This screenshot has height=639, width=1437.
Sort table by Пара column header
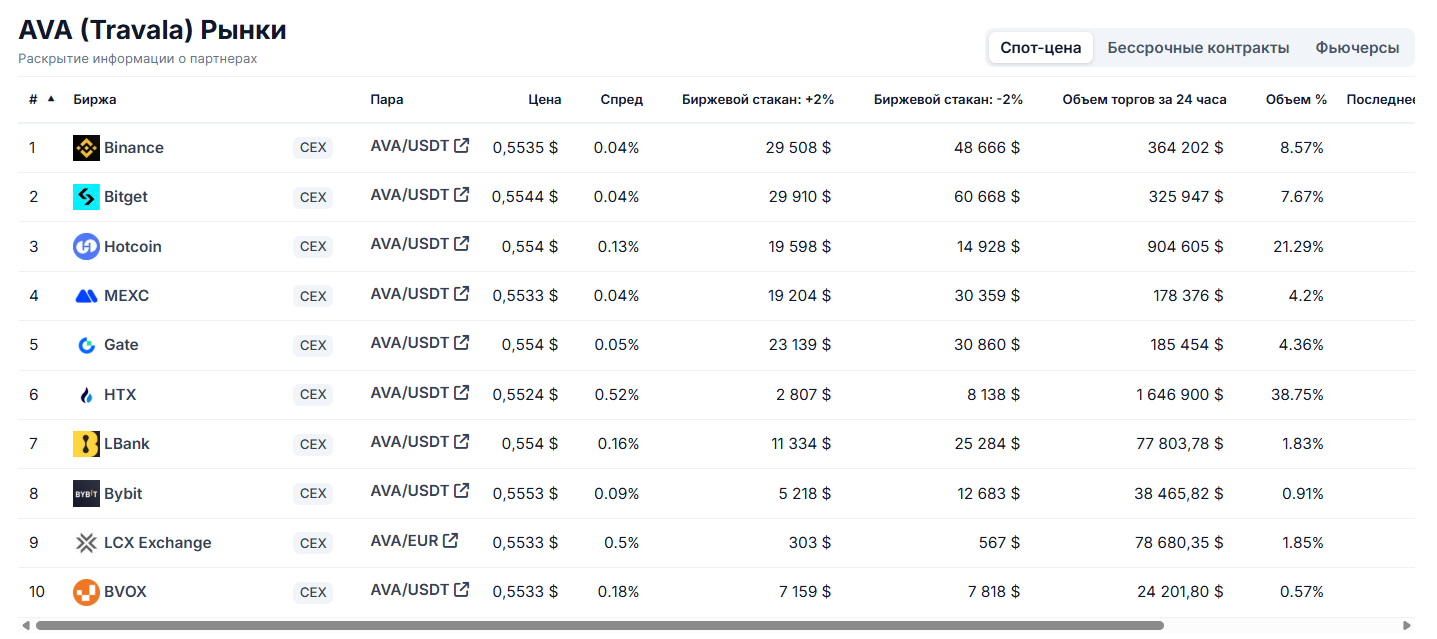coord(387,100)
